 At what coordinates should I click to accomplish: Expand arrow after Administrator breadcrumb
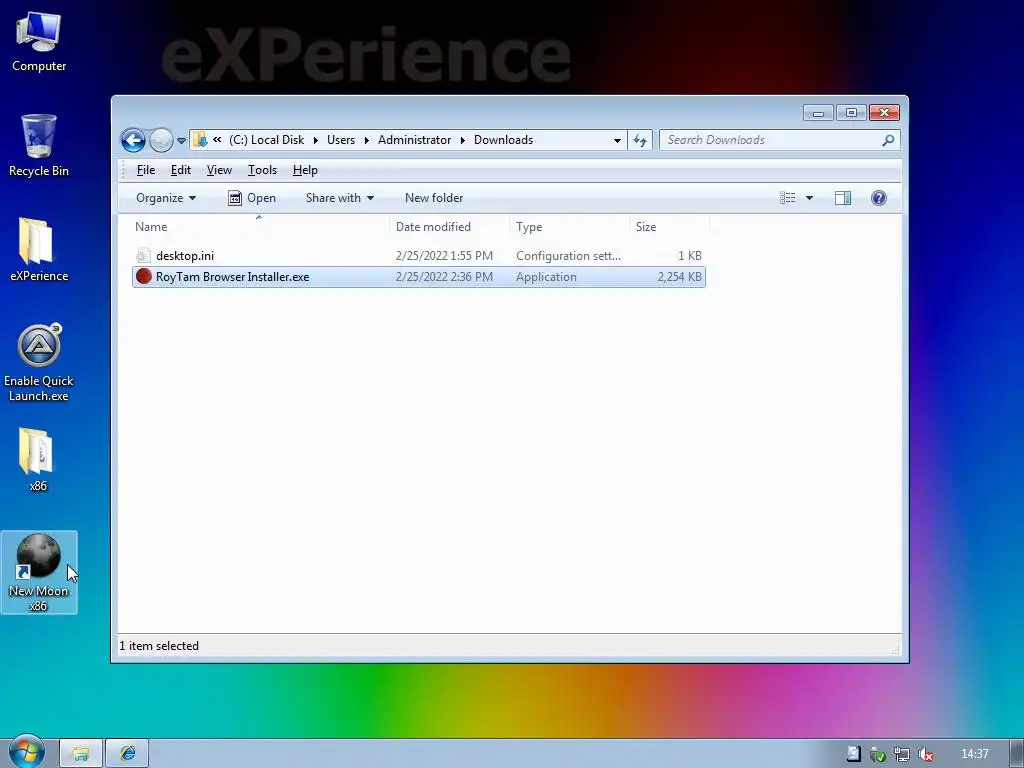pos(462,140)
